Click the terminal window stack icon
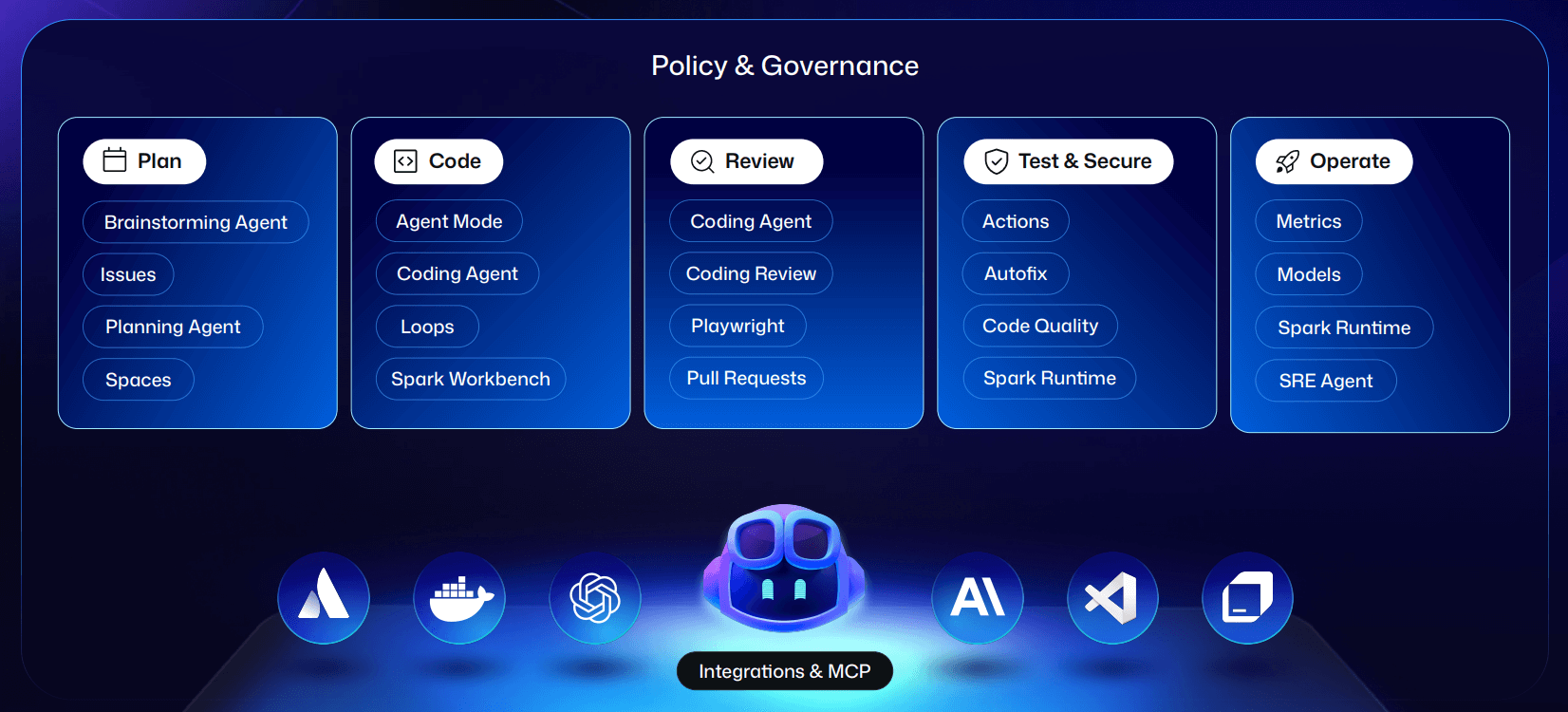Screen dimensions: 1568x712 point(1247,598)
